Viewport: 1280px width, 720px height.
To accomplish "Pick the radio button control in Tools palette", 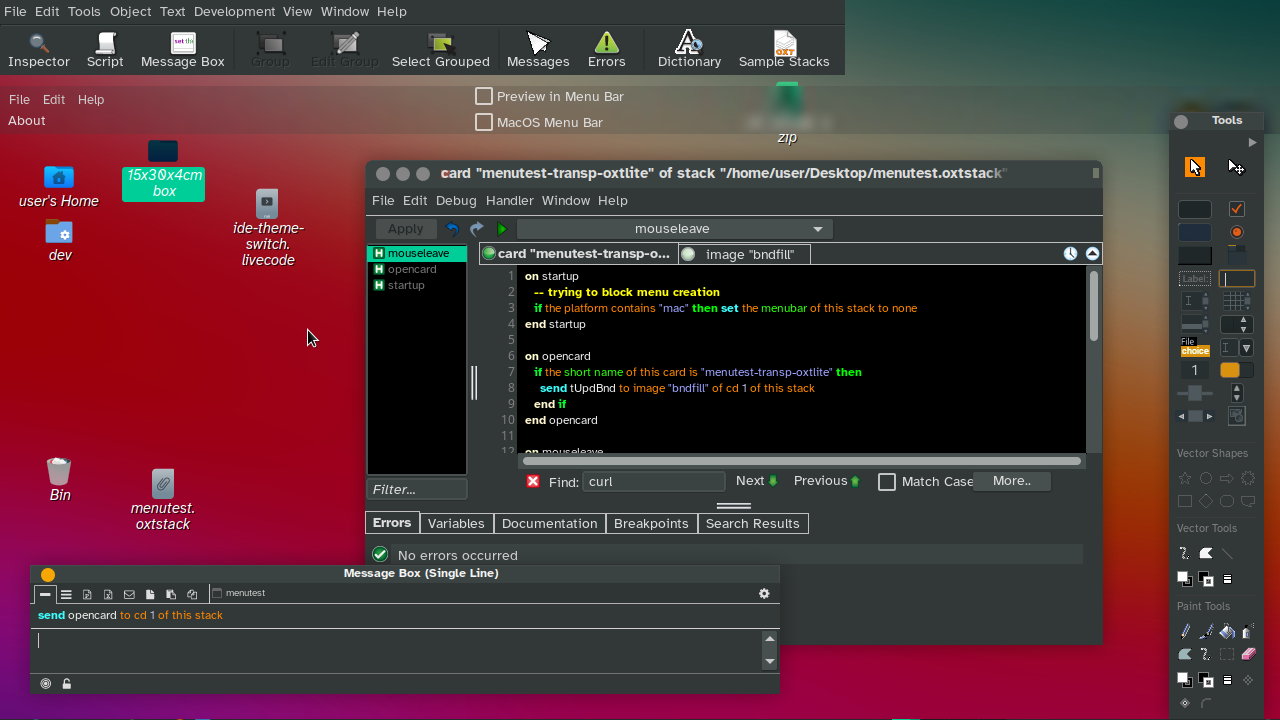I will pos(1237,232).
